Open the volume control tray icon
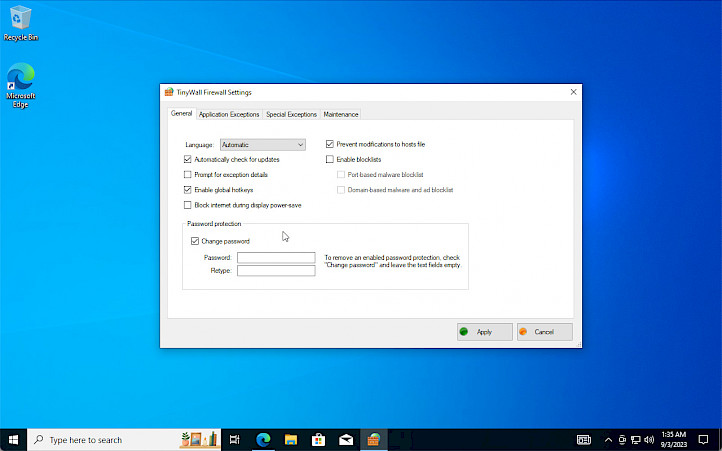 pos(649,439)
